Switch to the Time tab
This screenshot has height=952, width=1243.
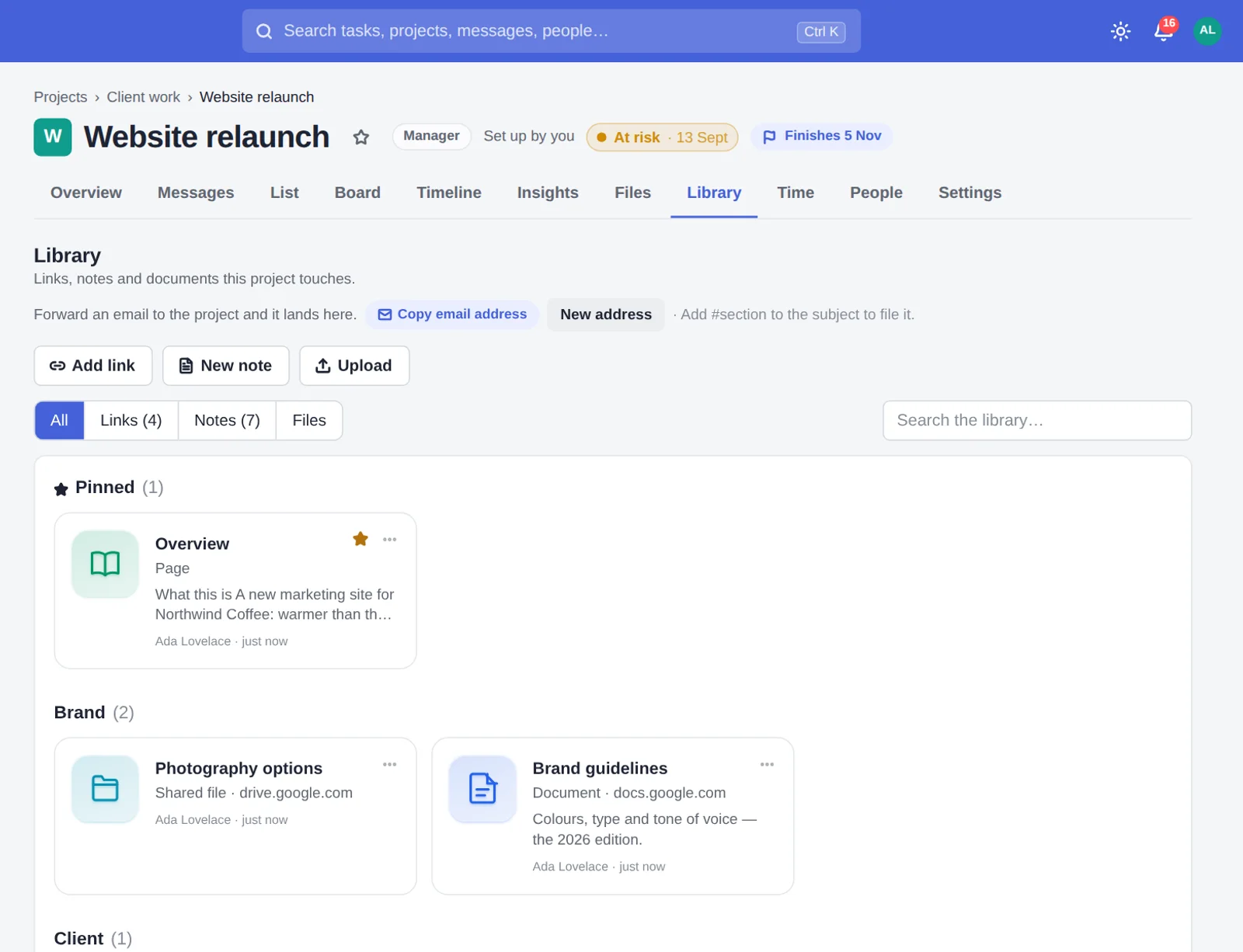[x=796, y=193]
